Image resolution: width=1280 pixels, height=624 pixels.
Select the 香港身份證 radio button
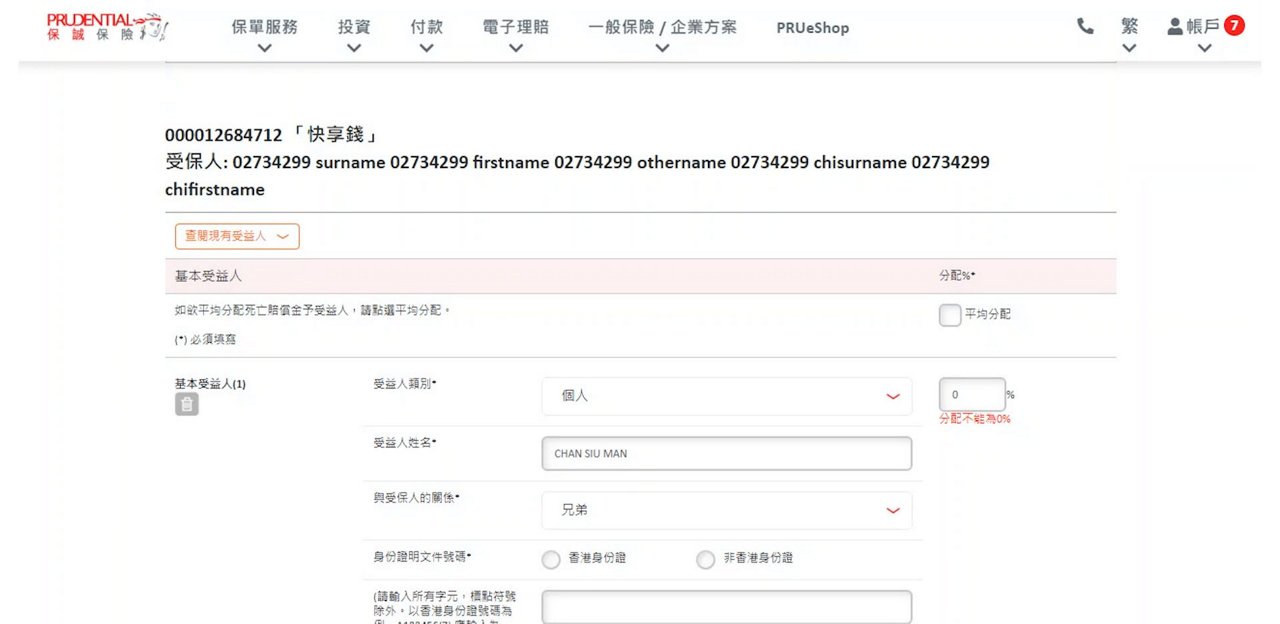click(551, 560)
